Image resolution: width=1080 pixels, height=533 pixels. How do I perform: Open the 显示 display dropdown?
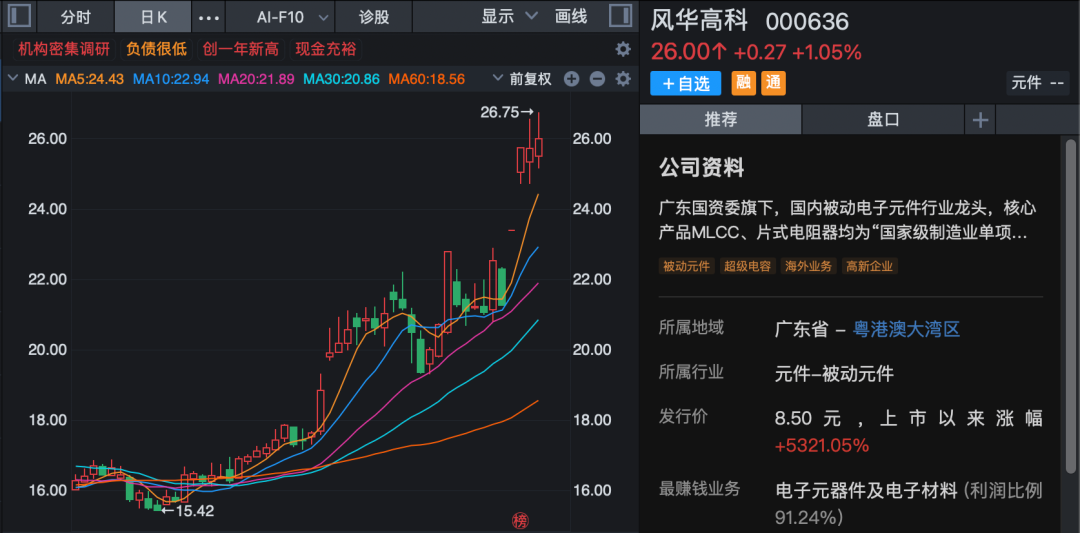pos(509,17)
